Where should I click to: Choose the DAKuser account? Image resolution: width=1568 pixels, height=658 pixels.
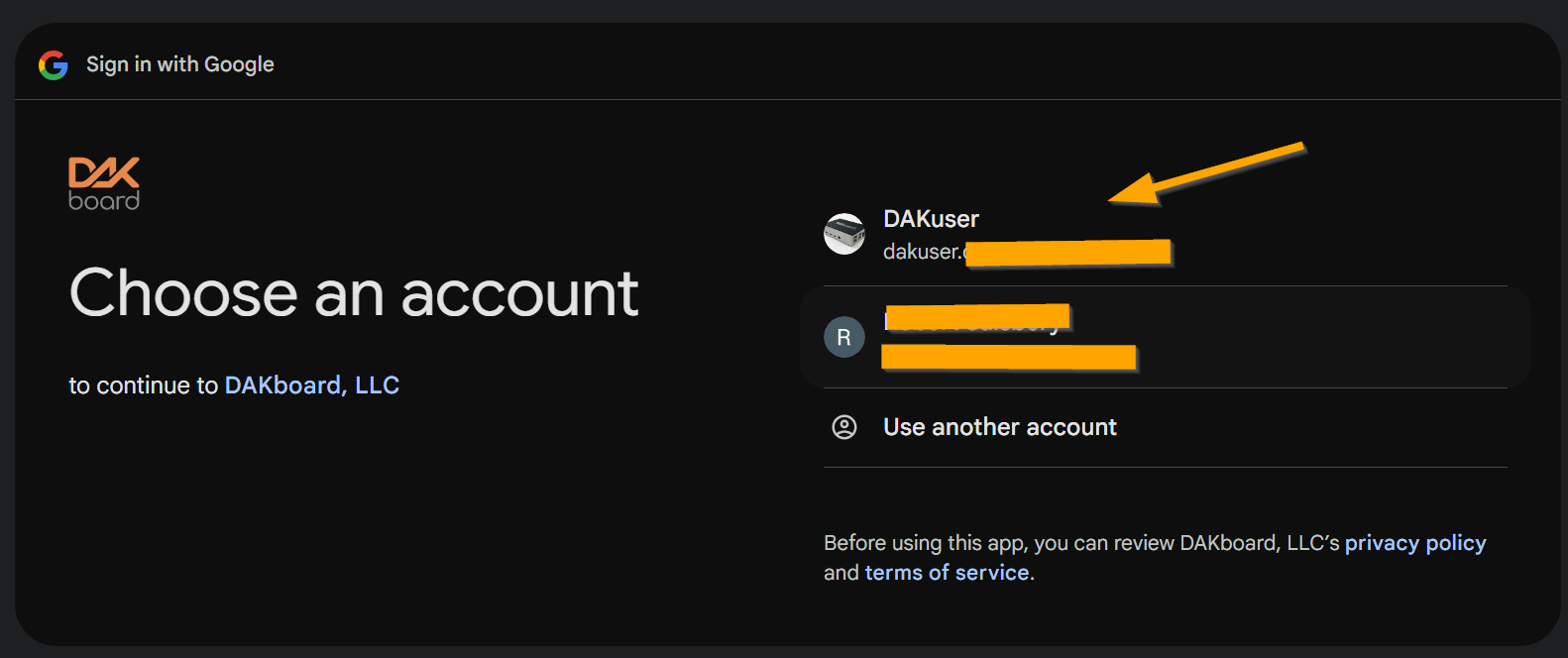tap(1165, 235)
